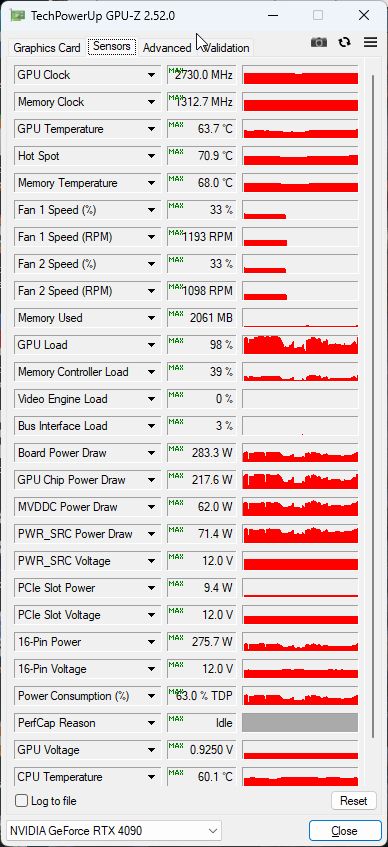Open the Memory Temperature dropdown arrow
The width and height of the screenshot is (388, 847).
click(x=151, y=183)
